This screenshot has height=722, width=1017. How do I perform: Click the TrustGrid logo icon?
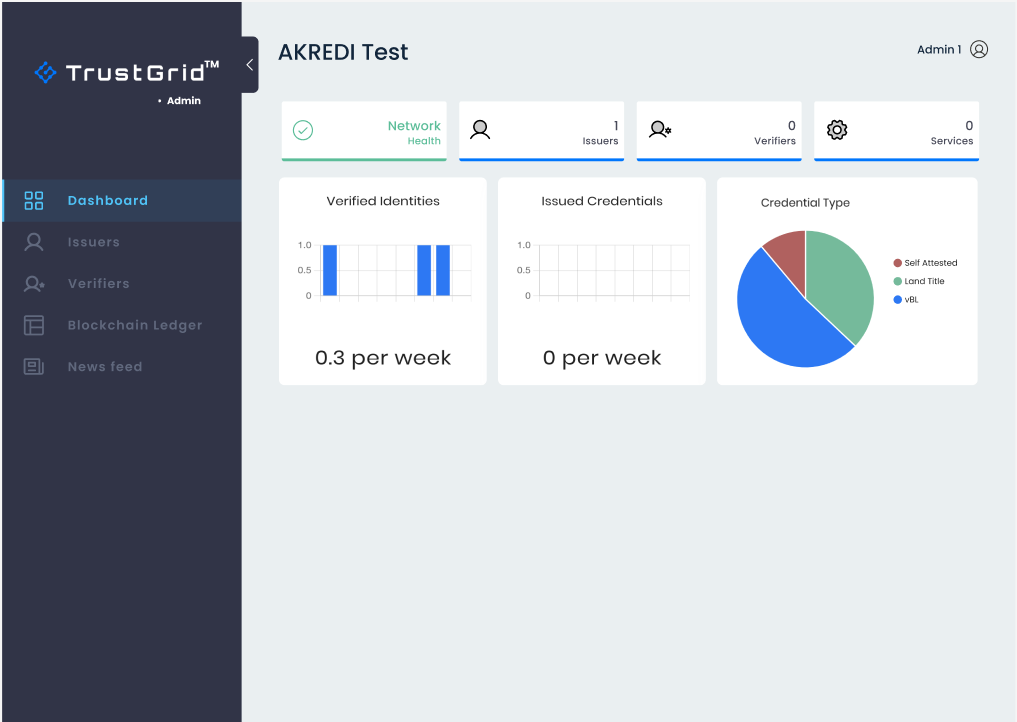point(45,72)
